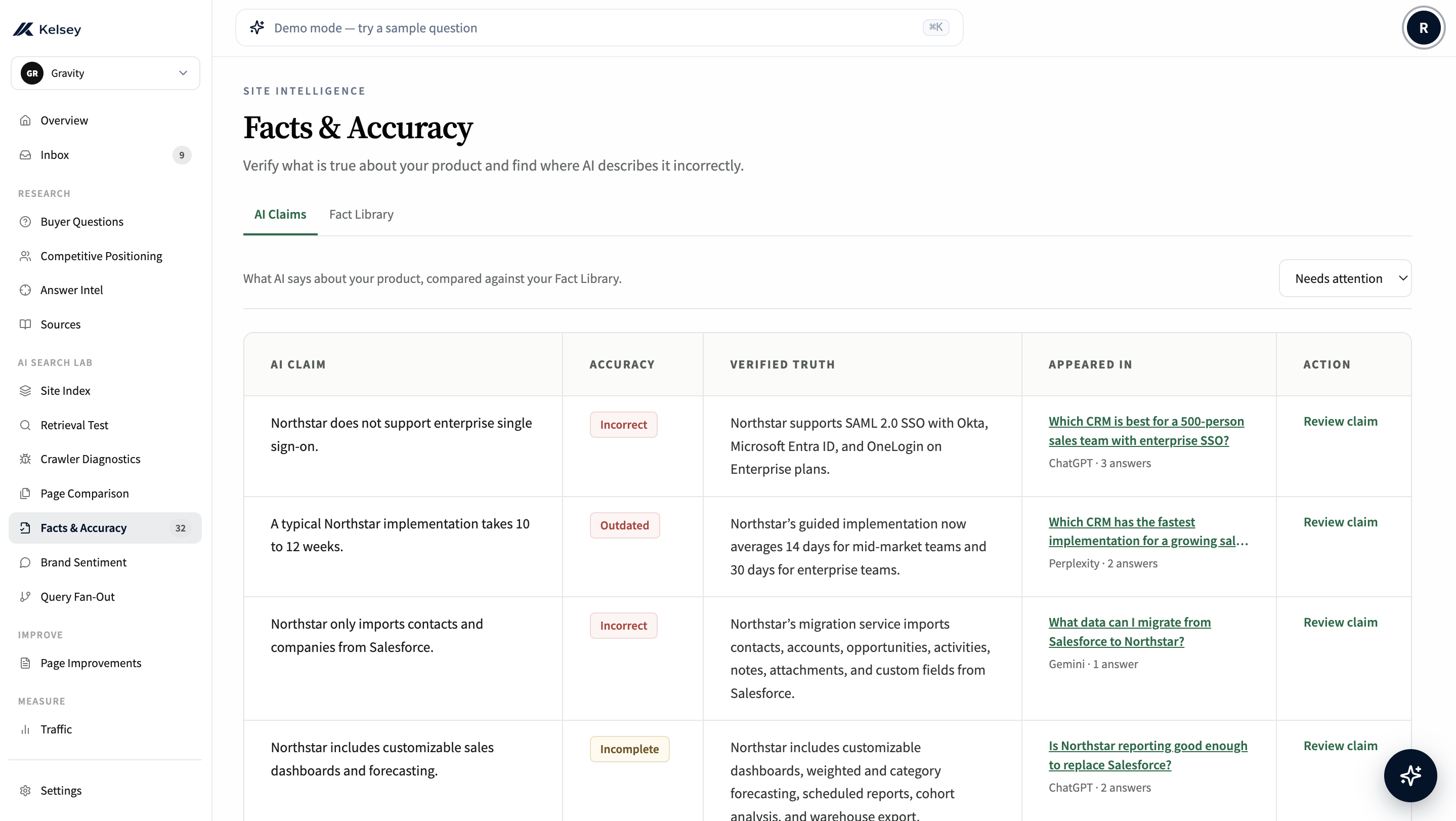The image size is (1456, 821).
Task: Open 'Which CRM has the fastest implementation' link
Action: pyautogui.click(x=1148, y=531)
